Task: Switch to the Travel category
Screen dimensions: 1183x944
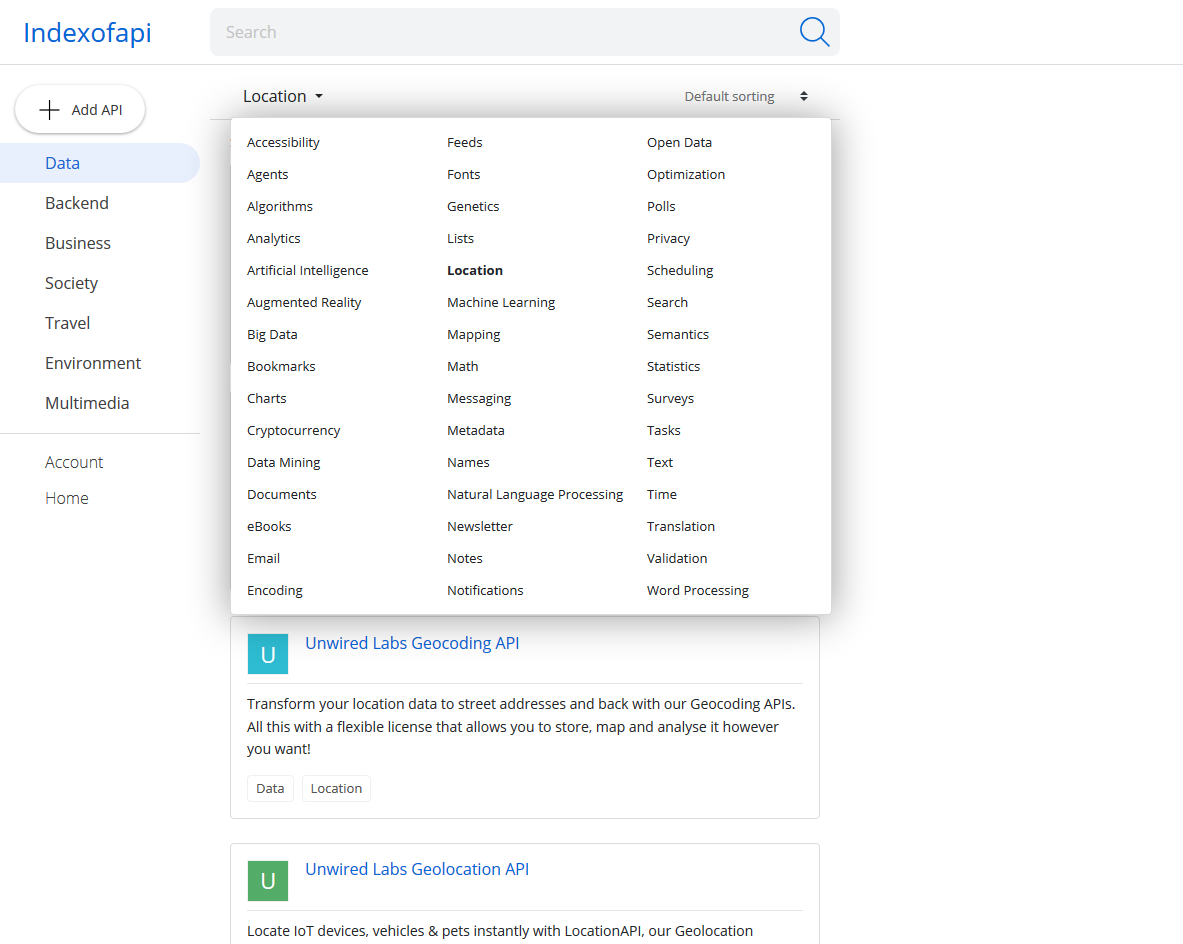Action: click(67, 322)
